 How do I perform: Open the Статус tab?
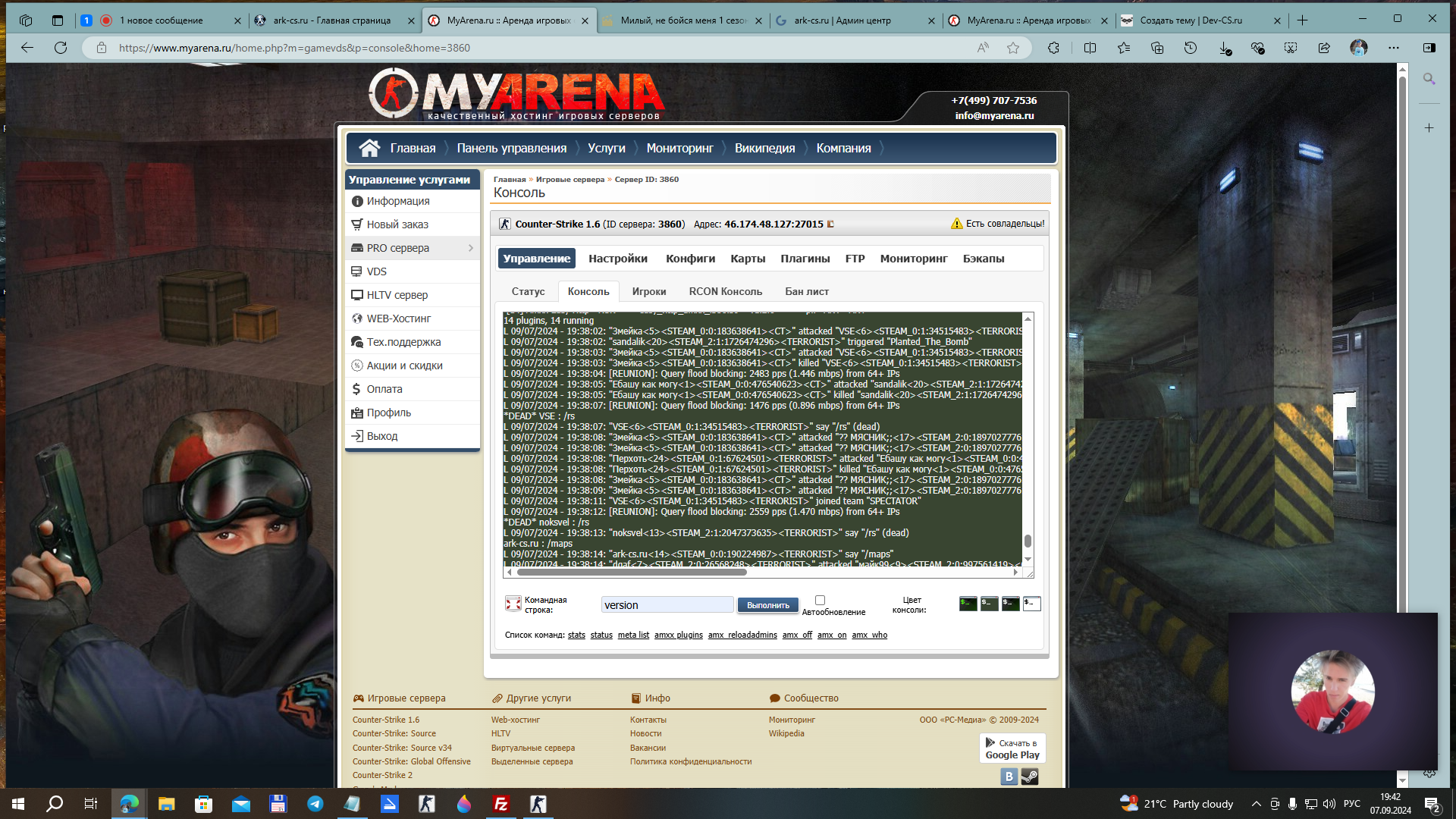[528, 291]
